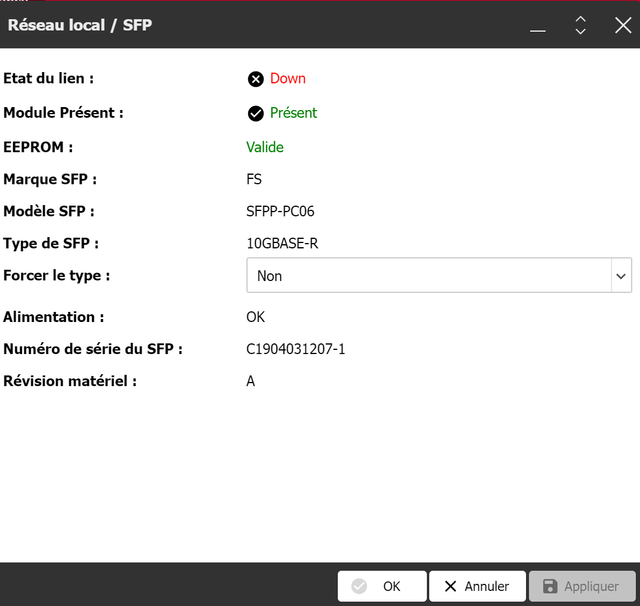The height and width of the screenshot is (606, 640).
Task: Expand the window using up-down arrows icon
Action: 580,25
